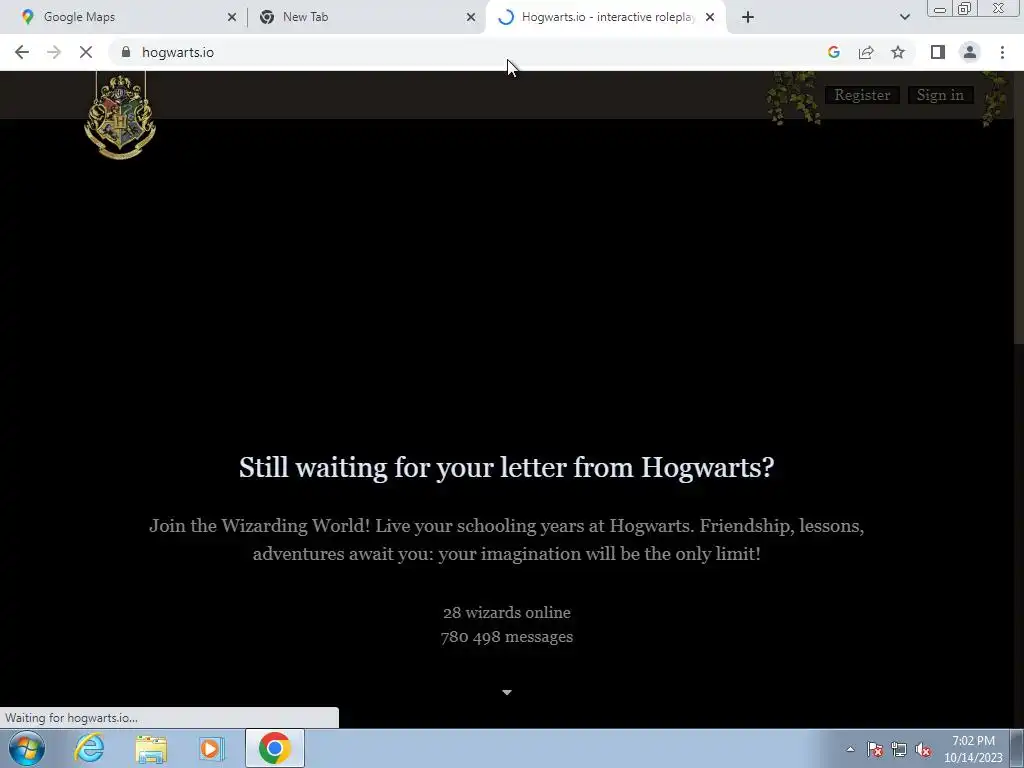Go back with the browser back arrow

[22, 52]
